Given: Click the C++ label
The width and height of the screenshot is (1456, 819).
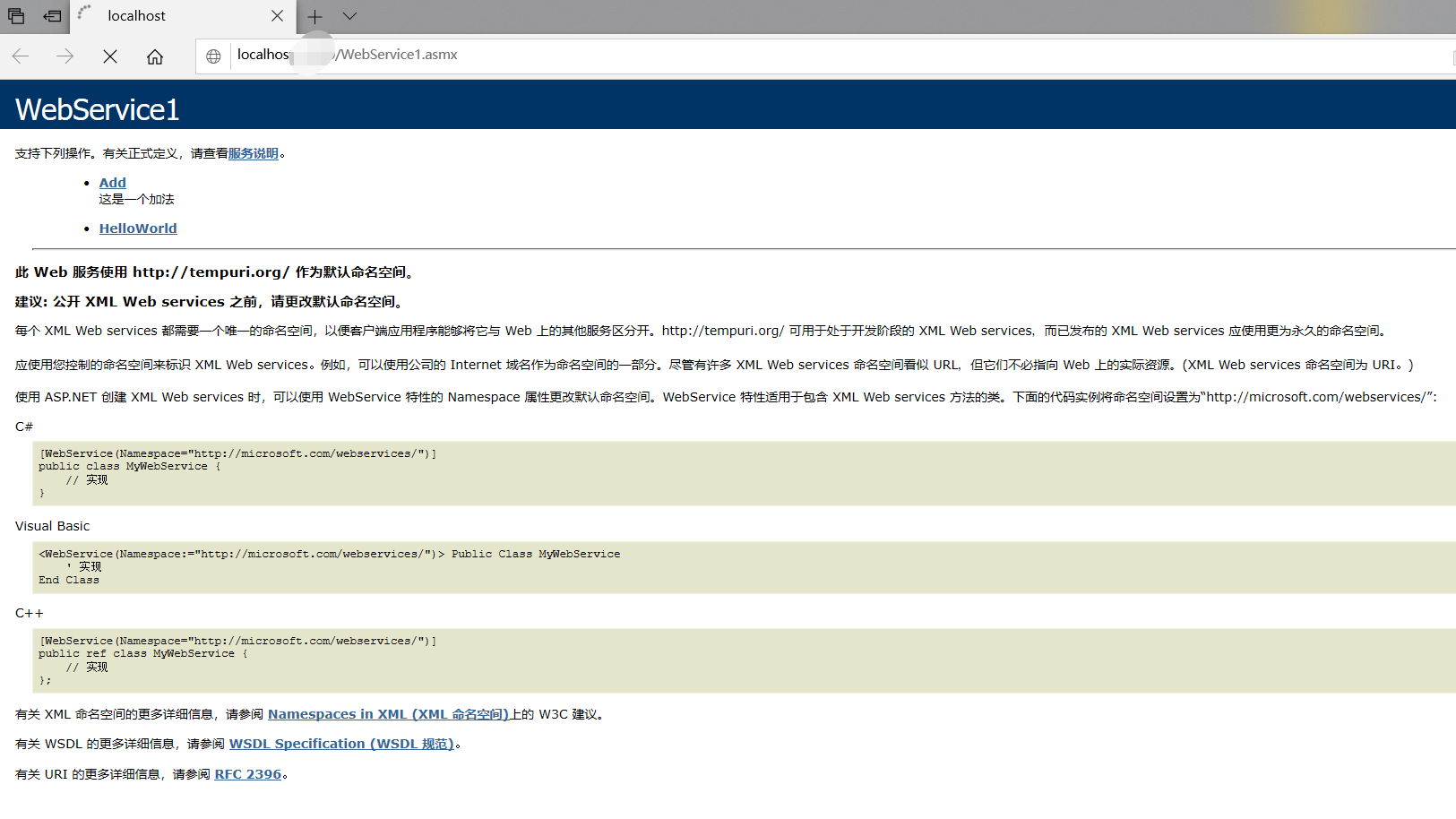Looking at the screenshot, I should coord(30,613).
